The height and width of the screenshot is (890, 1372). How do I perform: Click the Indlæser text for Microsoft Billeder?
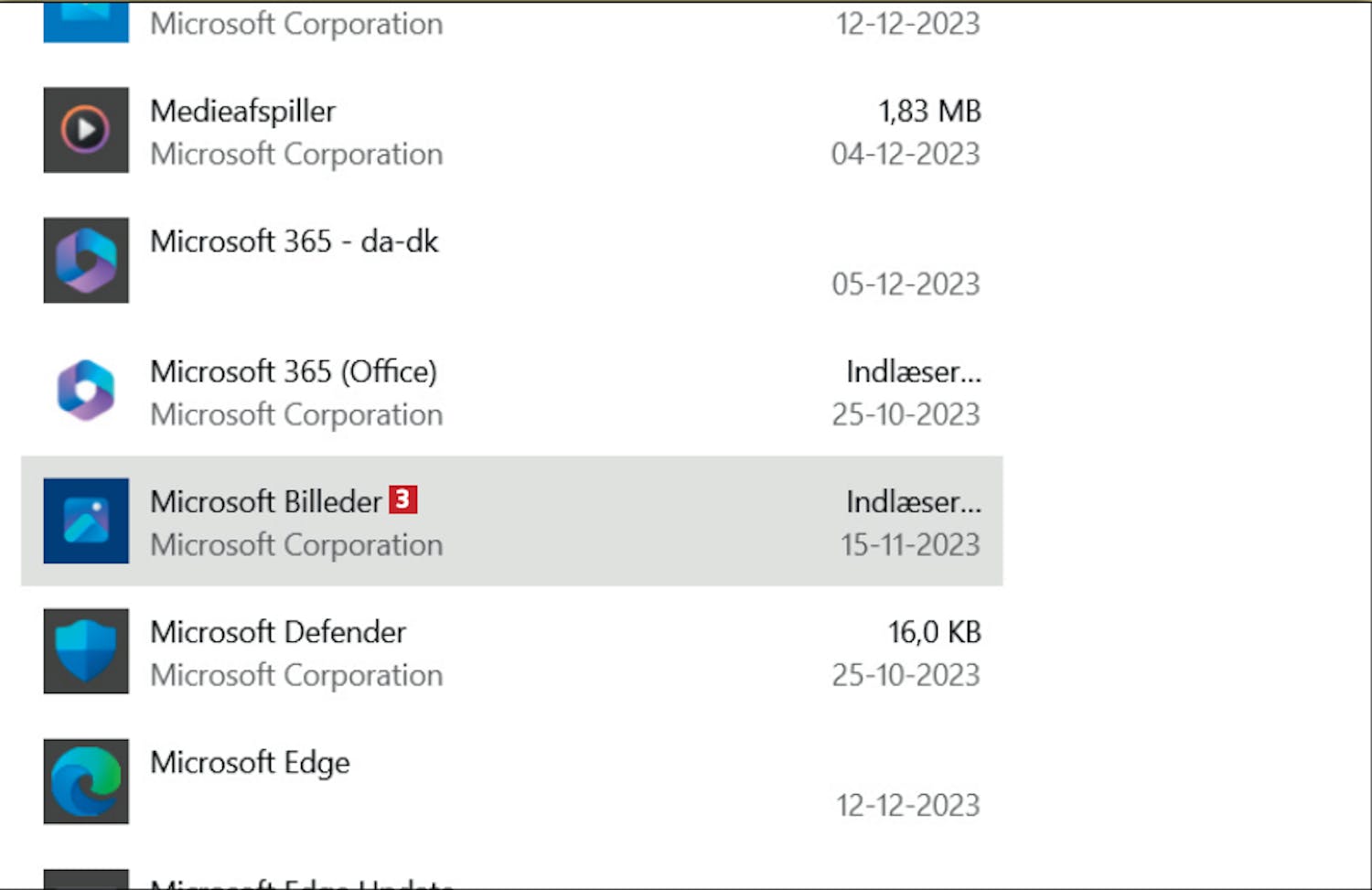(913, 502)
